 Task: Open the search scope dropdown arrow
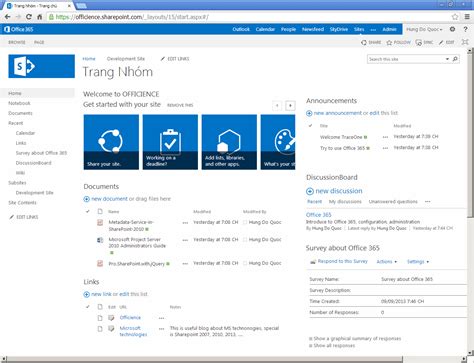pos(447,59)
